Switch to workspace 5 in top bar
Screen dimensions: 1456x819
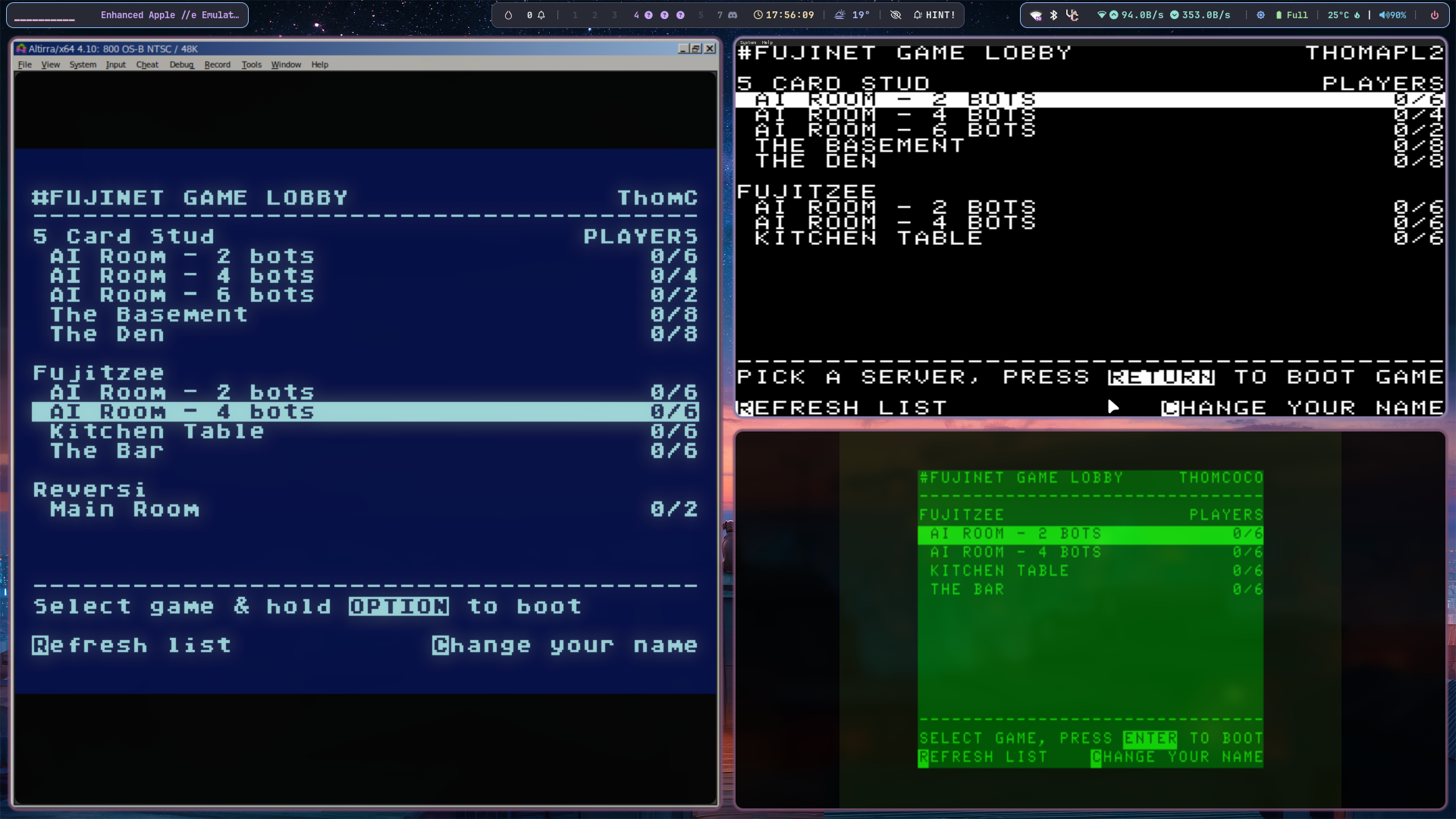(x=701, y=15)
